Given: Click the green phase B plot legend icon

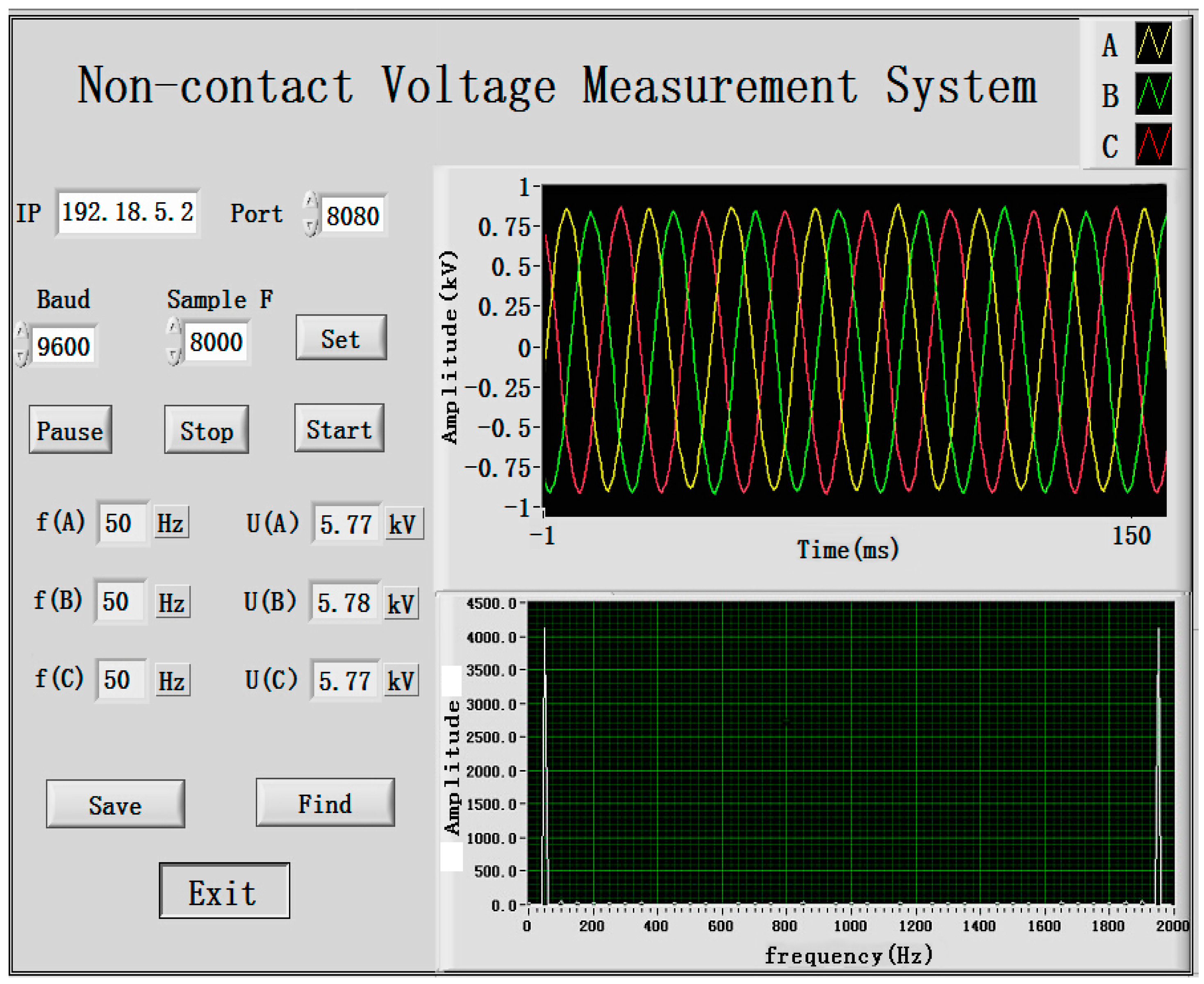Looking at the screenshot, I should click(x=1153, y=94).
